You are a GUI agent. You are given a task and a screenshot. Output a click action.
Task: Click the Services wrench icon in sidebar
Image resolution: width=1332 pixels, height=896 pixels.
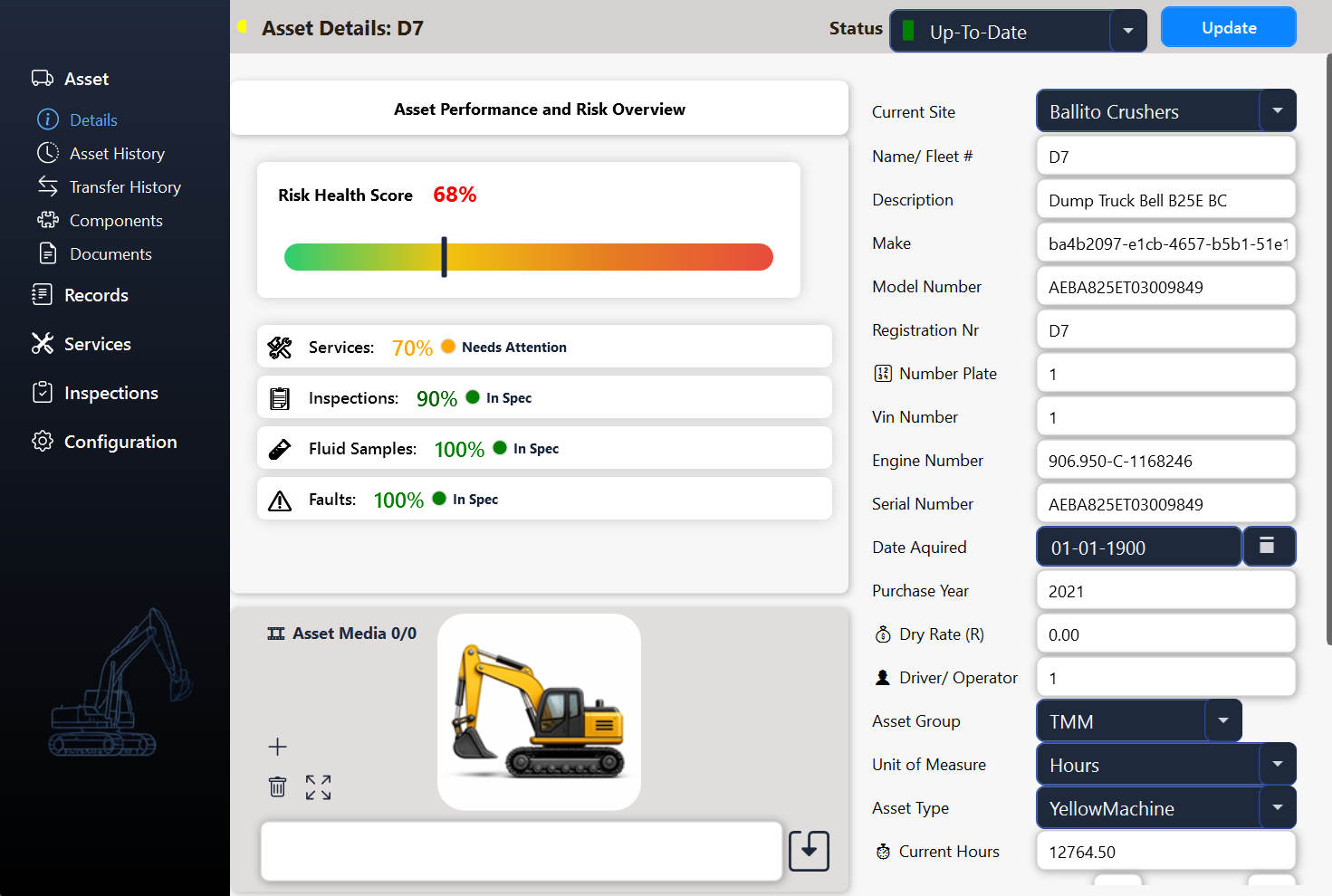[43, 343]
